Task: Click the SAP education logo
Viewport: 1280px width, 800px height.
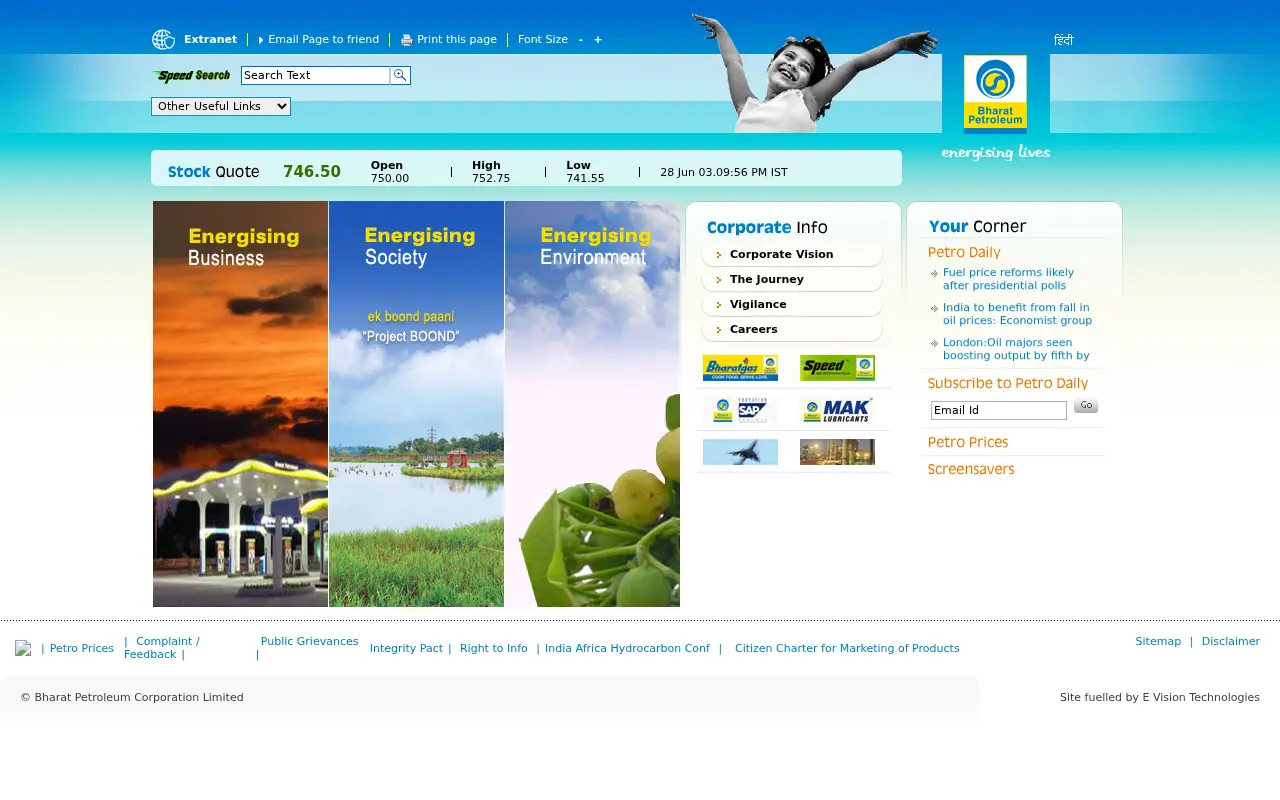Action: (x=740, y=410)
